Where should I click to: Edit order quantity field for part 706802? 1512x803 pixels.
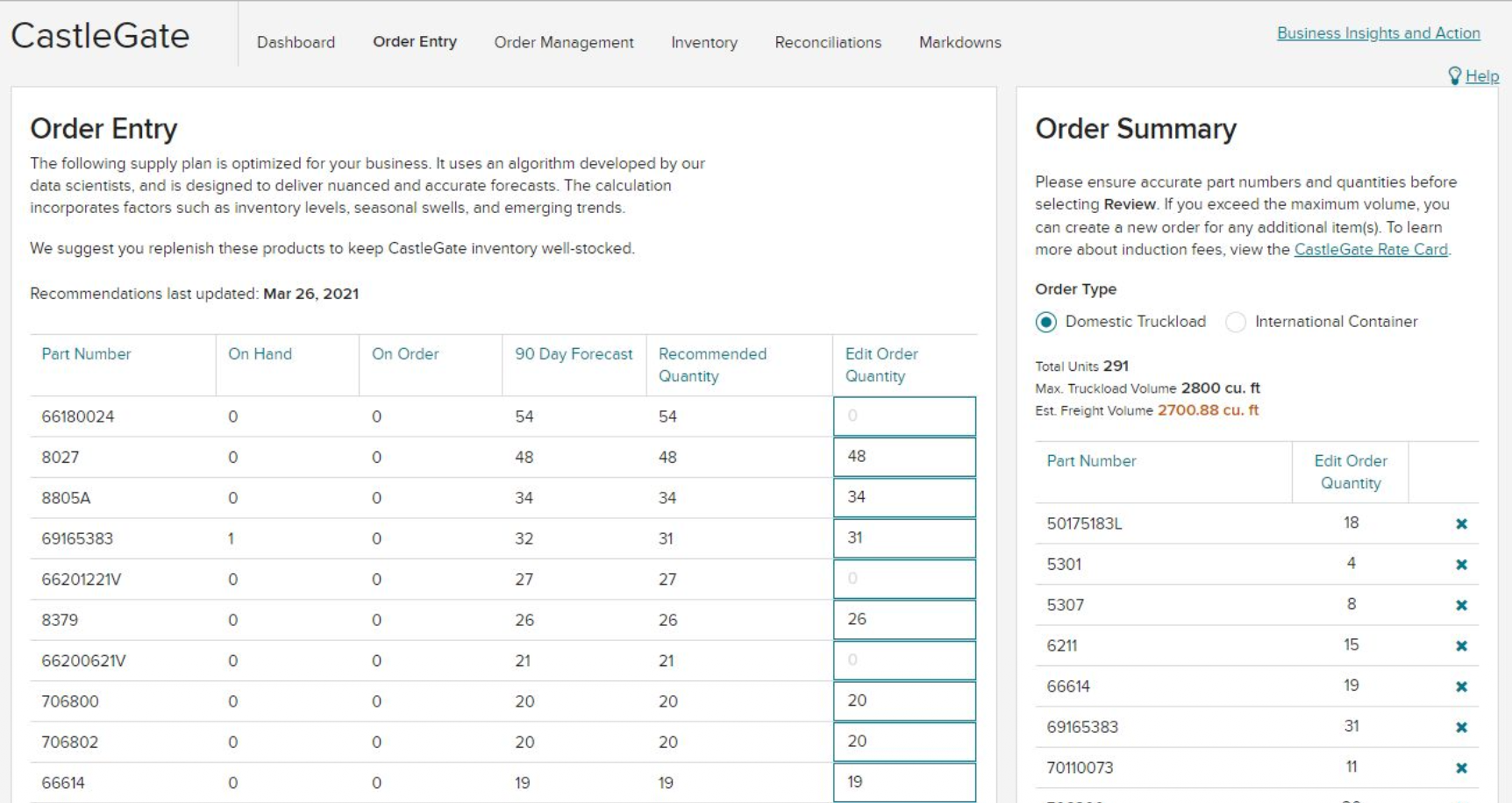coord(904,742)
